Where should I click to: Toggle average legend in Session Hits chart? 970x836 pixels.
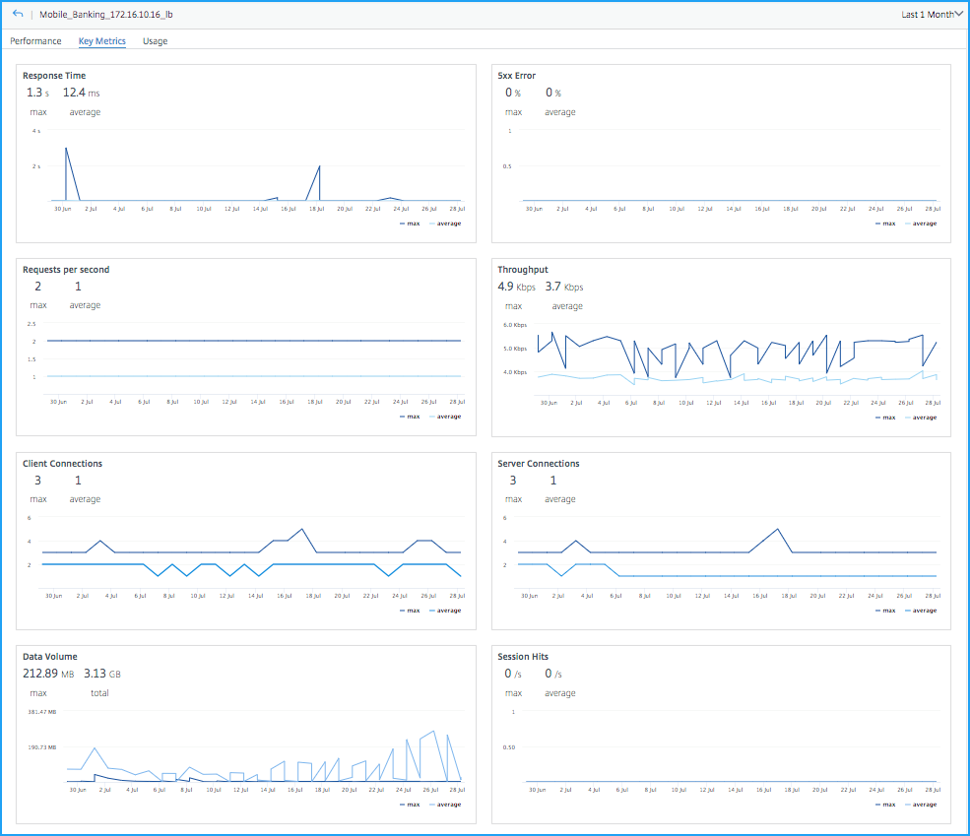pos(921,804)
